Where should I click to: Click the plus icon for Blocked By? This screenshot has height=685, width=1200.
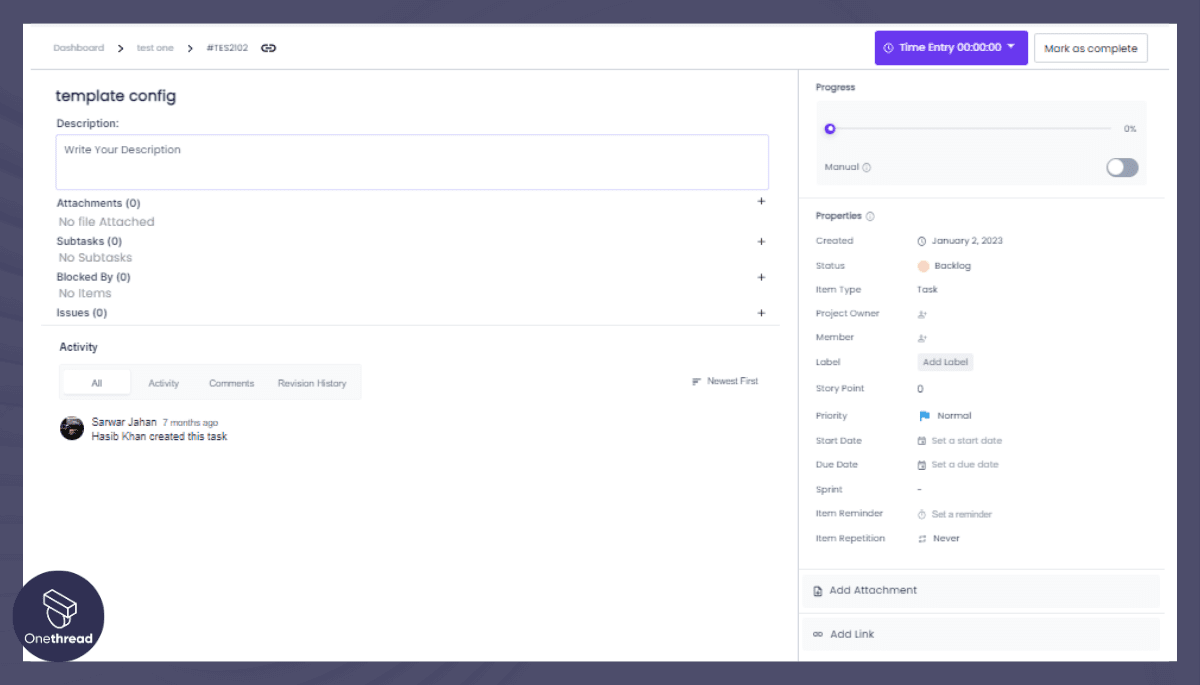761,277
